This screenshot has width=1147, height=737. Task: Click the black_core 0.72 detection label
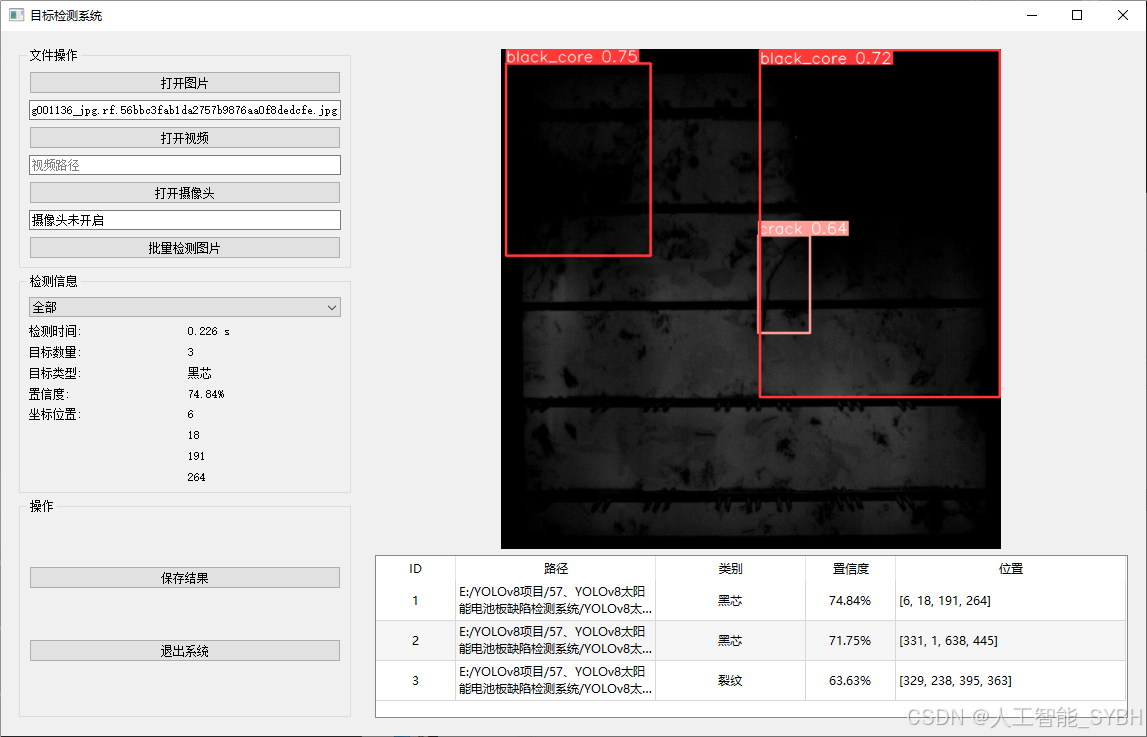(826, 58)
